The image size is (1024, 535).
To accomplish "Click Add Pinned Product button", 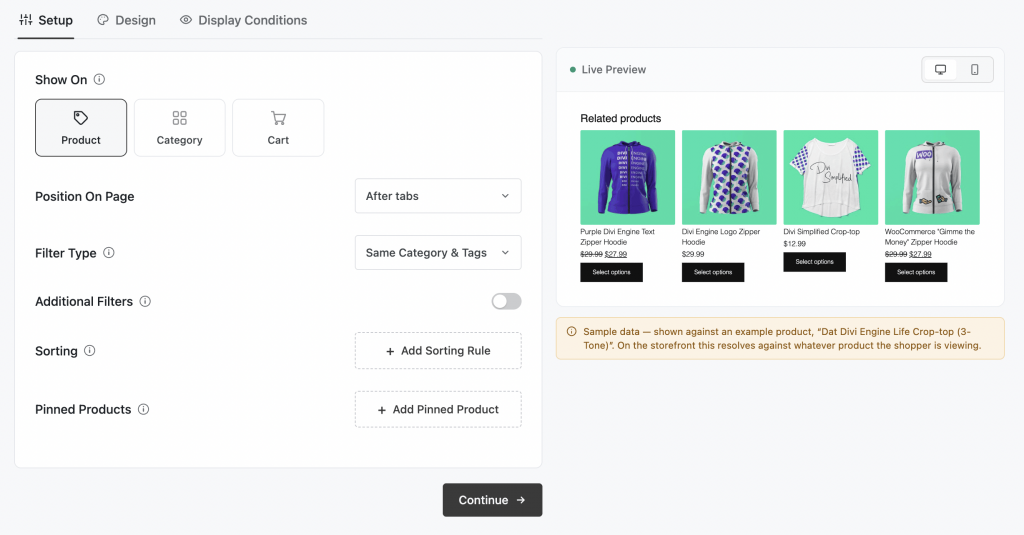I will coord(438,410).
